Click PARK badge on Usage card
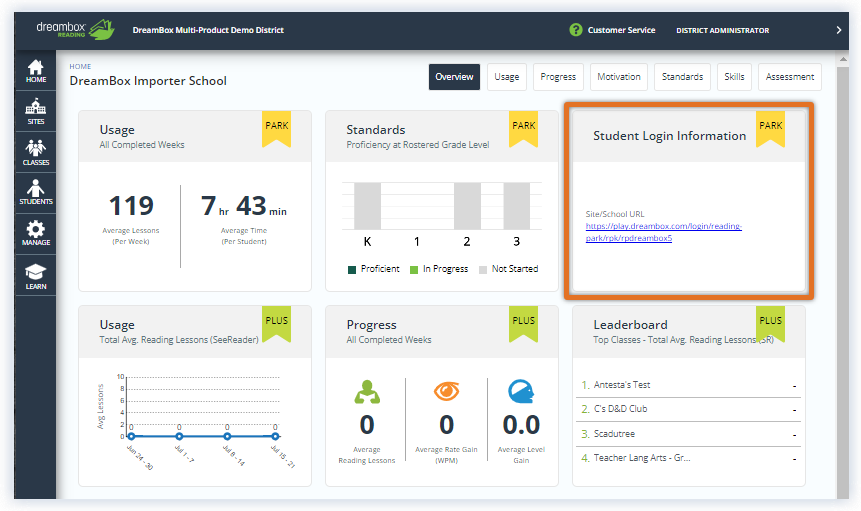Screen dimensions: 861x511 click(276, 130)
